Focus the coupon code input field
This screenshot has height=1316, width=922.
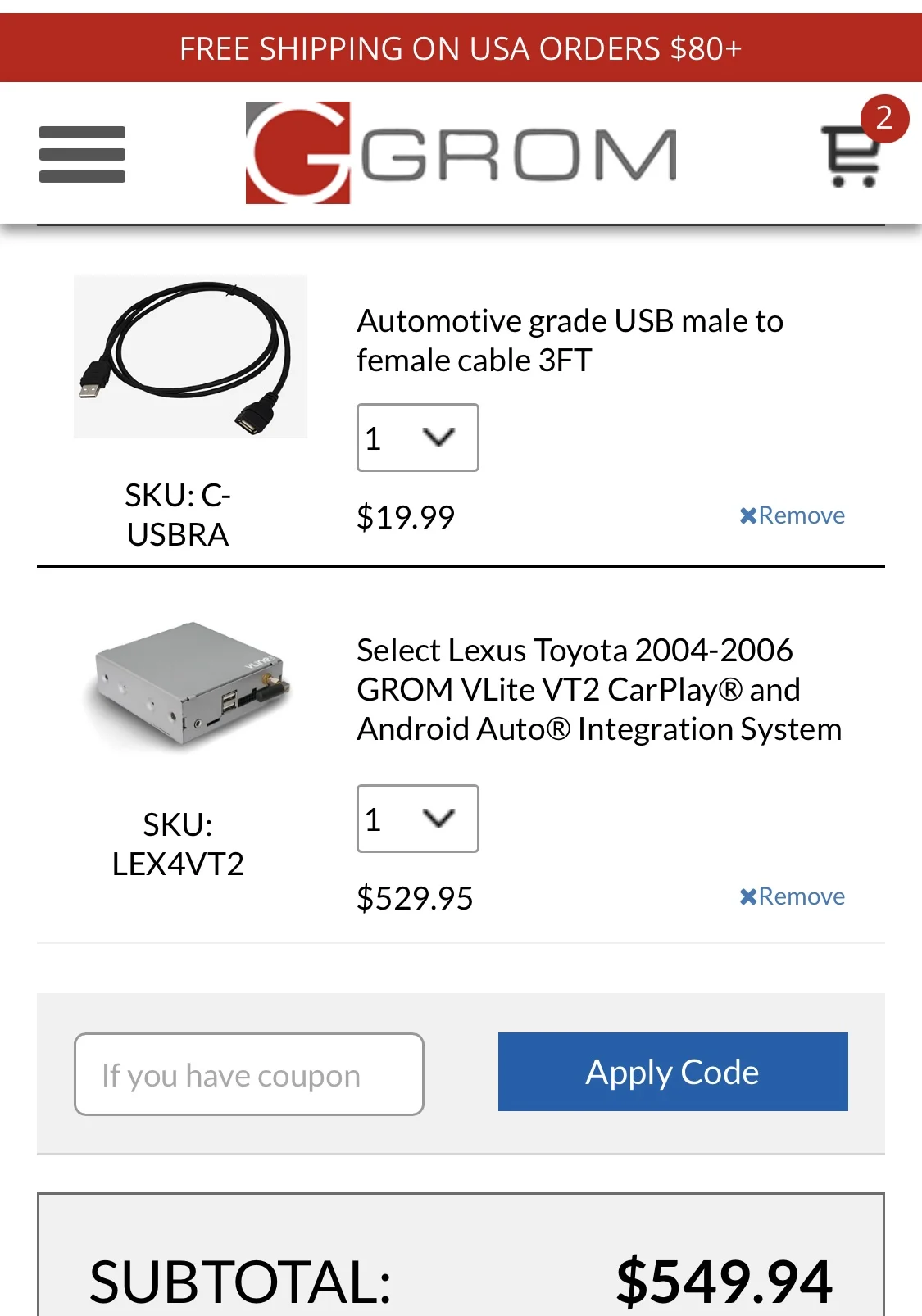point(248,1074)
